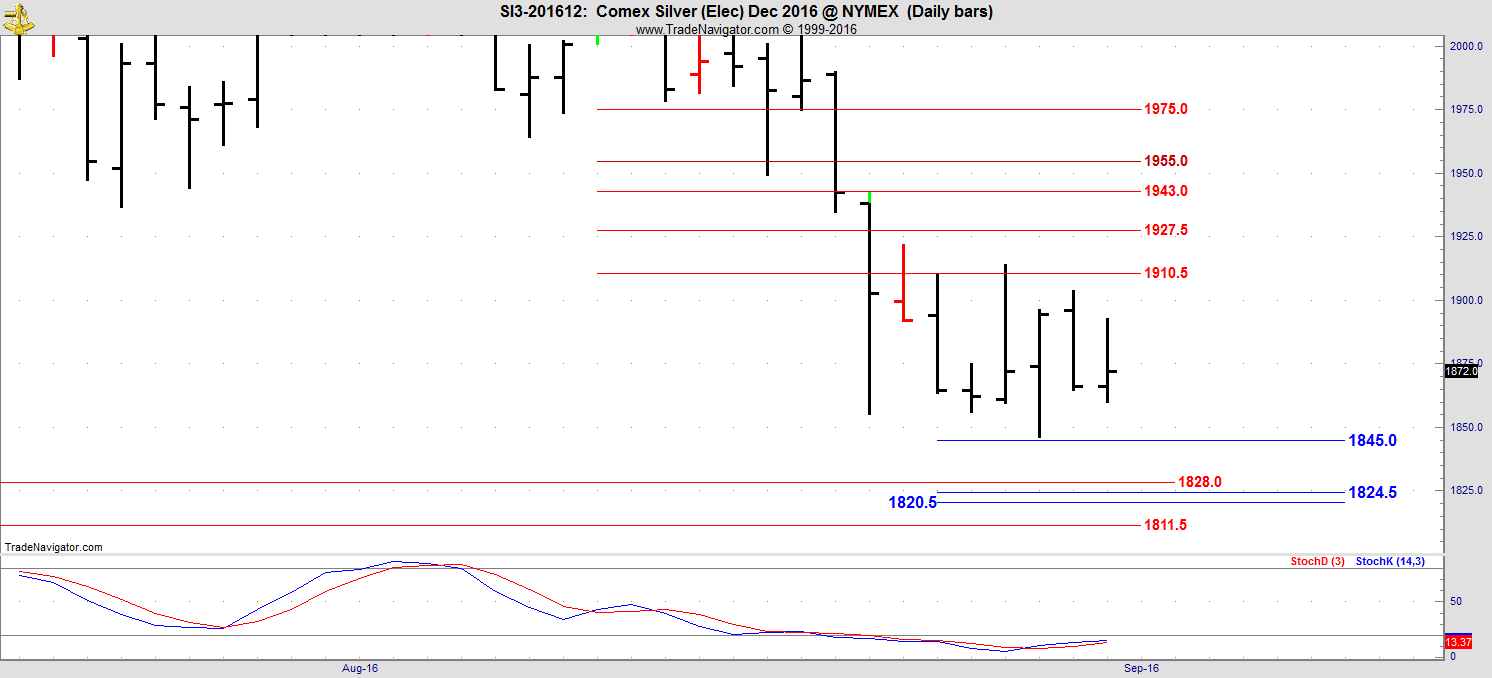Select the 1910.5 red level label
This screenshot has height=678, width=1492.
click(1165, 273)
